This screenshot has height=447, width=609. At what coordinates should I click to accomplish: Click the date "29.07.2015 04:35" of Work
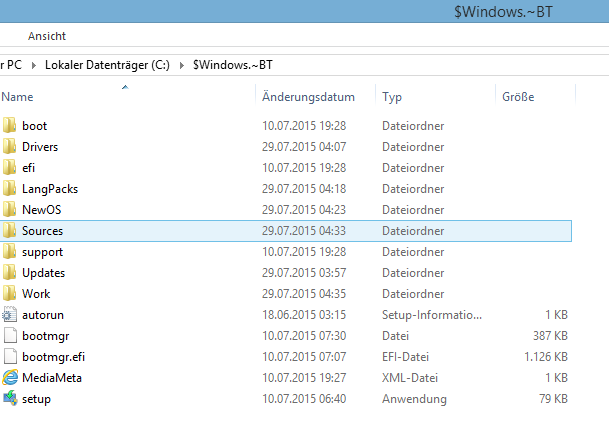[x=304, y=294]
